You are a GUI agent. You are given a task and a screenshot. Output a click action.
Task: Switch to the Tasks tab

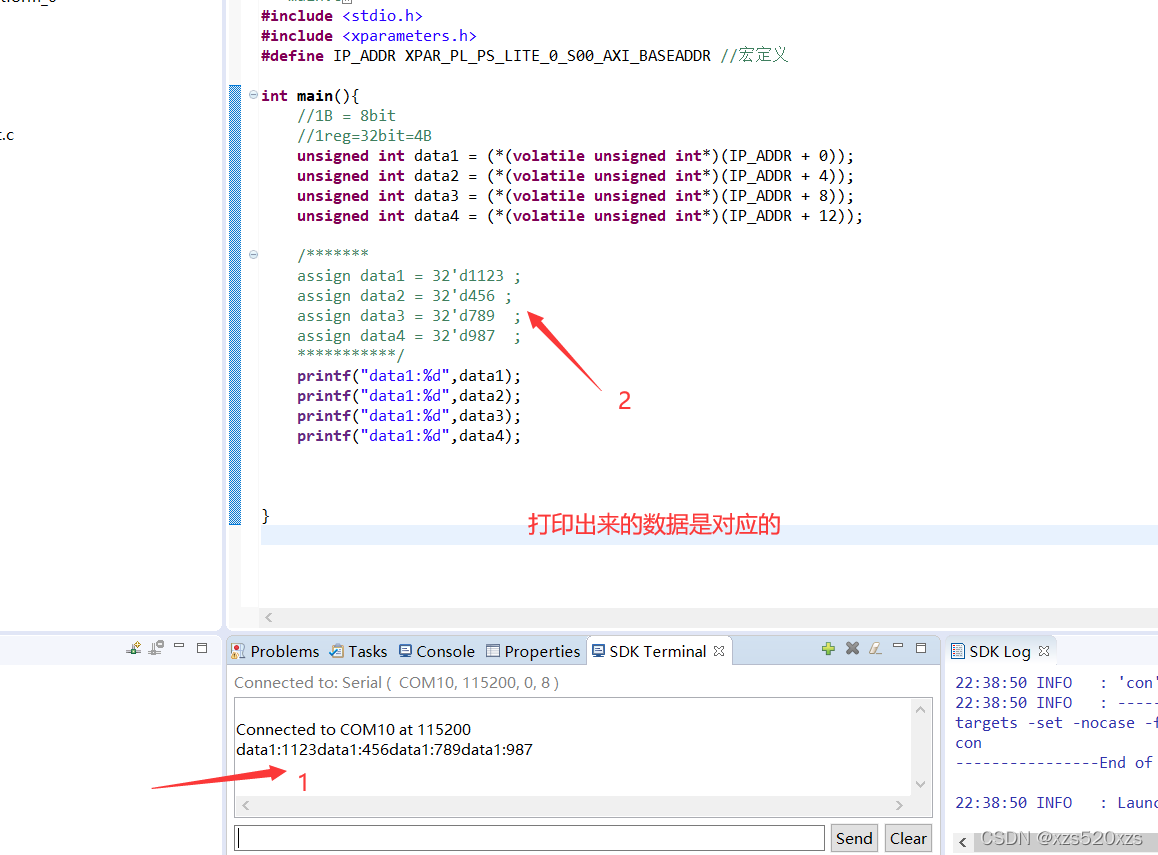pyautogui.click(x=359, y=651)
